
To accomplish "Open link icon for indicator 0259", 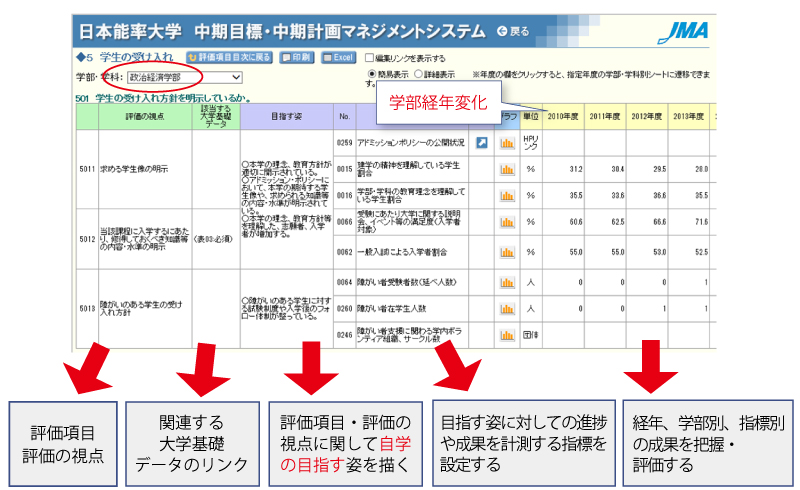I will coord(481,142).
